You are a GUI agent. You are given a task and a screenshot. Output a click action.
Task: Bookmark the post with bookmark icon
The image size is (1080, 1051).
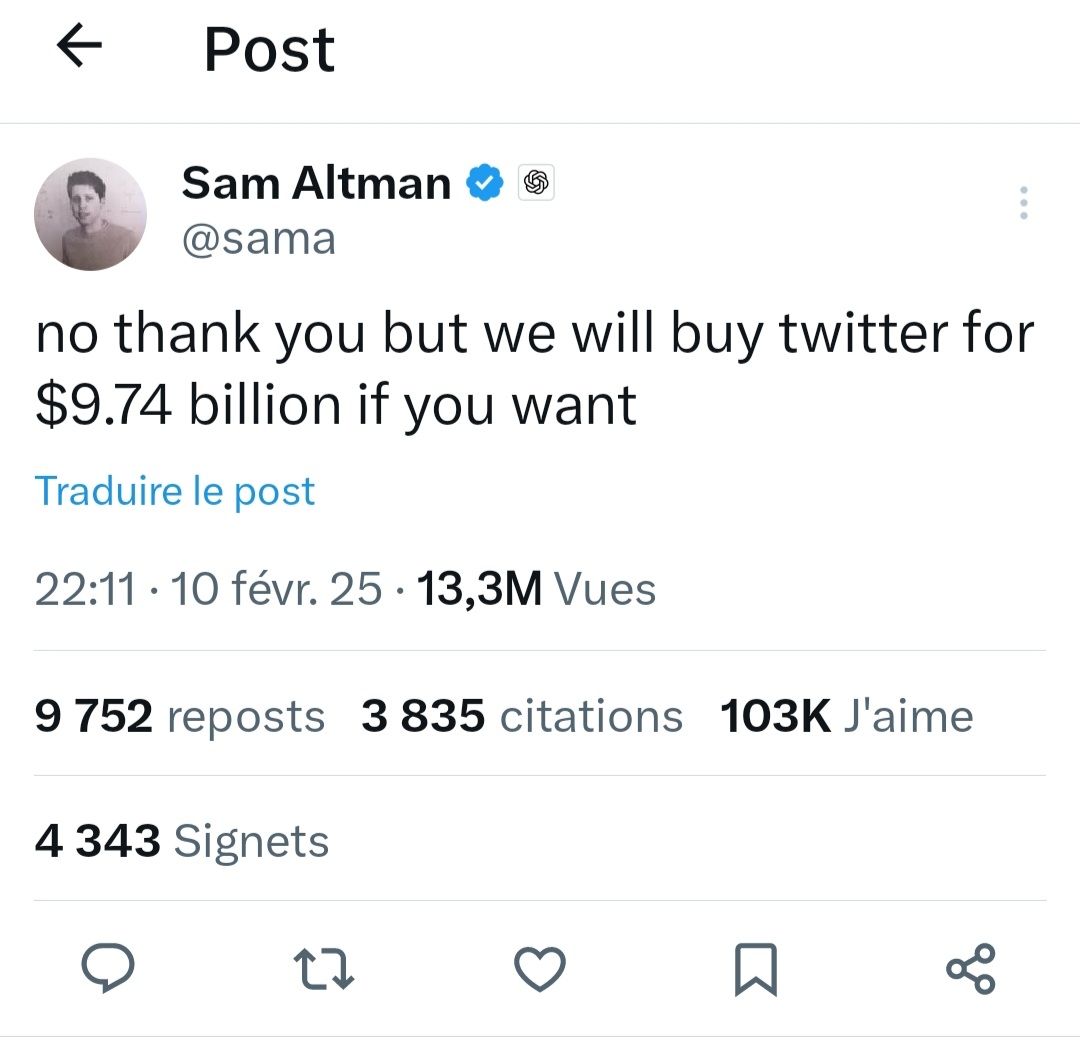coord(756,969)
